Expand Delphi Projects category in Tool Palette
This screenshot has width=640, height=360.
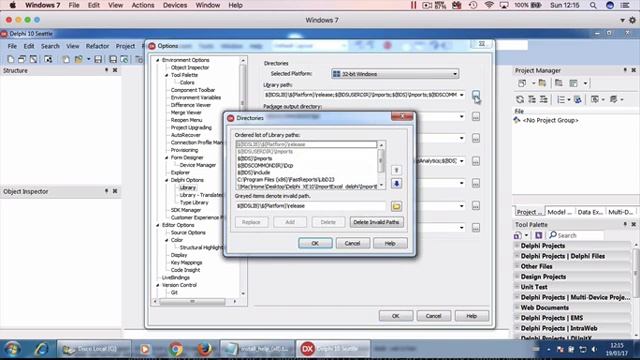[517, 246]
